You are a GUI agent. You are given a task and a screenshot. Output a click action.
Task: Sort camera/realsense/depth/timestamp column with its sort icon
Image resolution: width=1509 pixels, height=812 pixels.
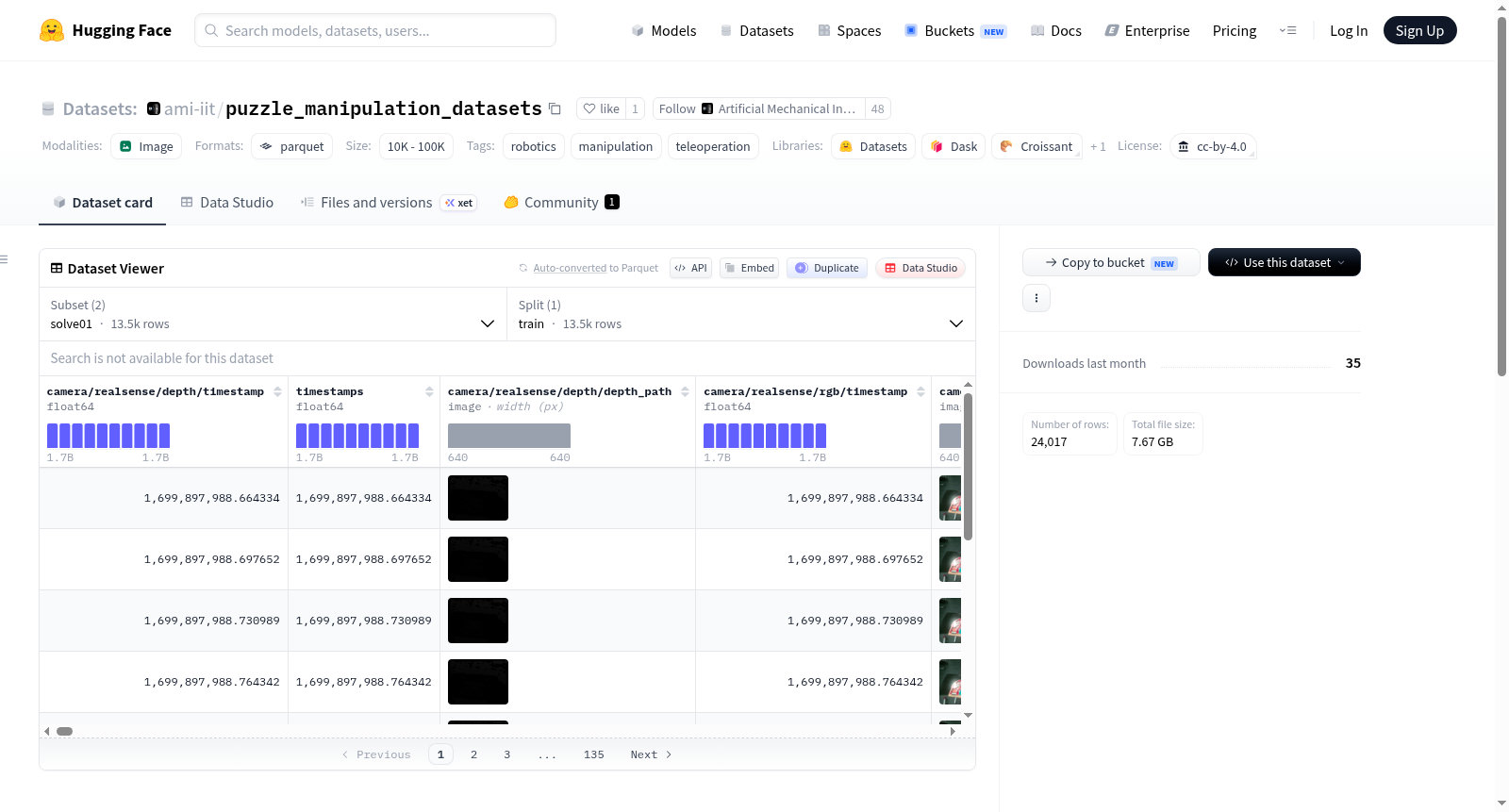pyautogui.click(x=277, y=391)
